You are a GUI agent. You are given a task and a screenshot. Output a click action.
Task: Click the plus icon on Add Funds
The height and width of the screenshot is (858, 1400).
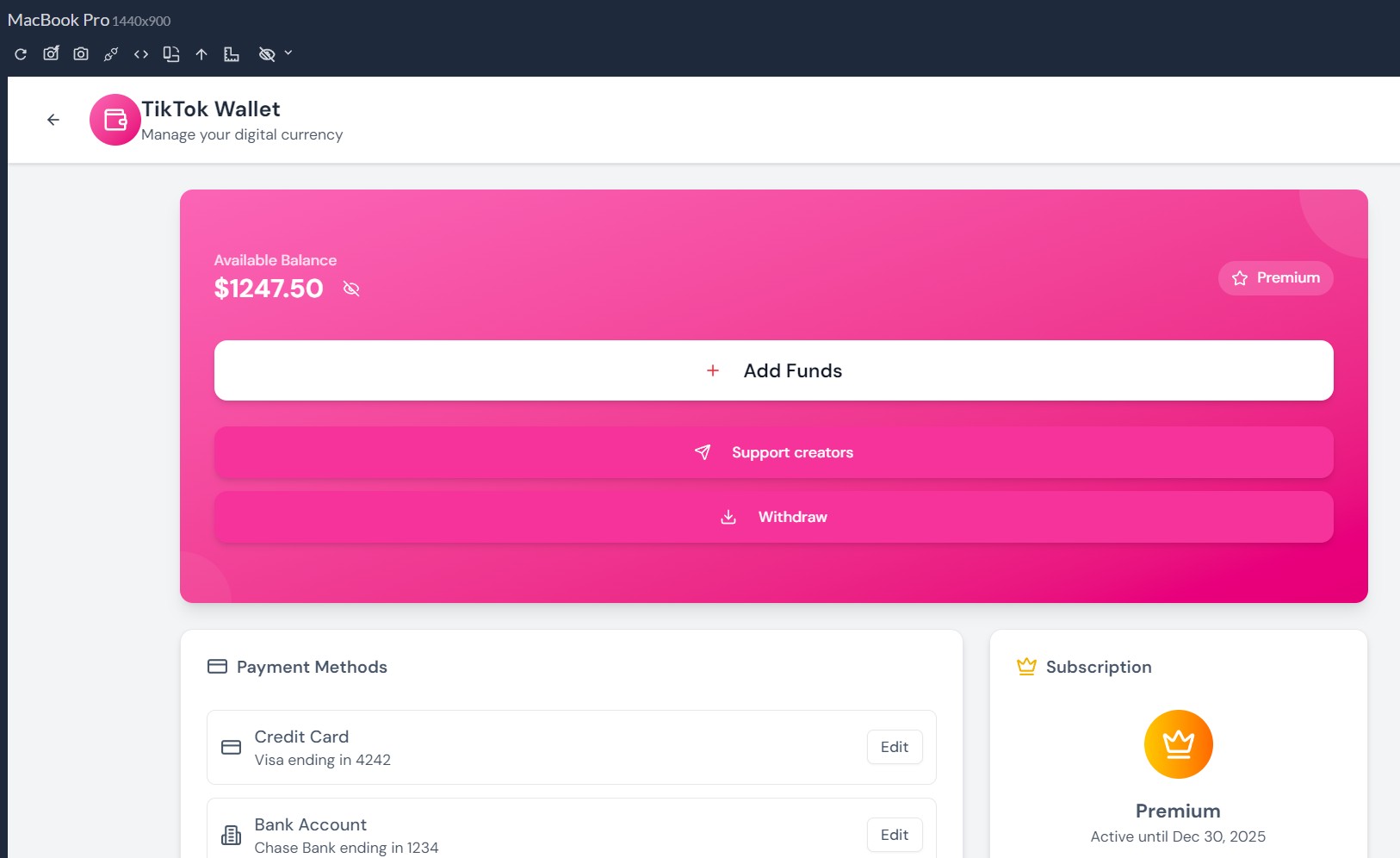click(713, 370)
